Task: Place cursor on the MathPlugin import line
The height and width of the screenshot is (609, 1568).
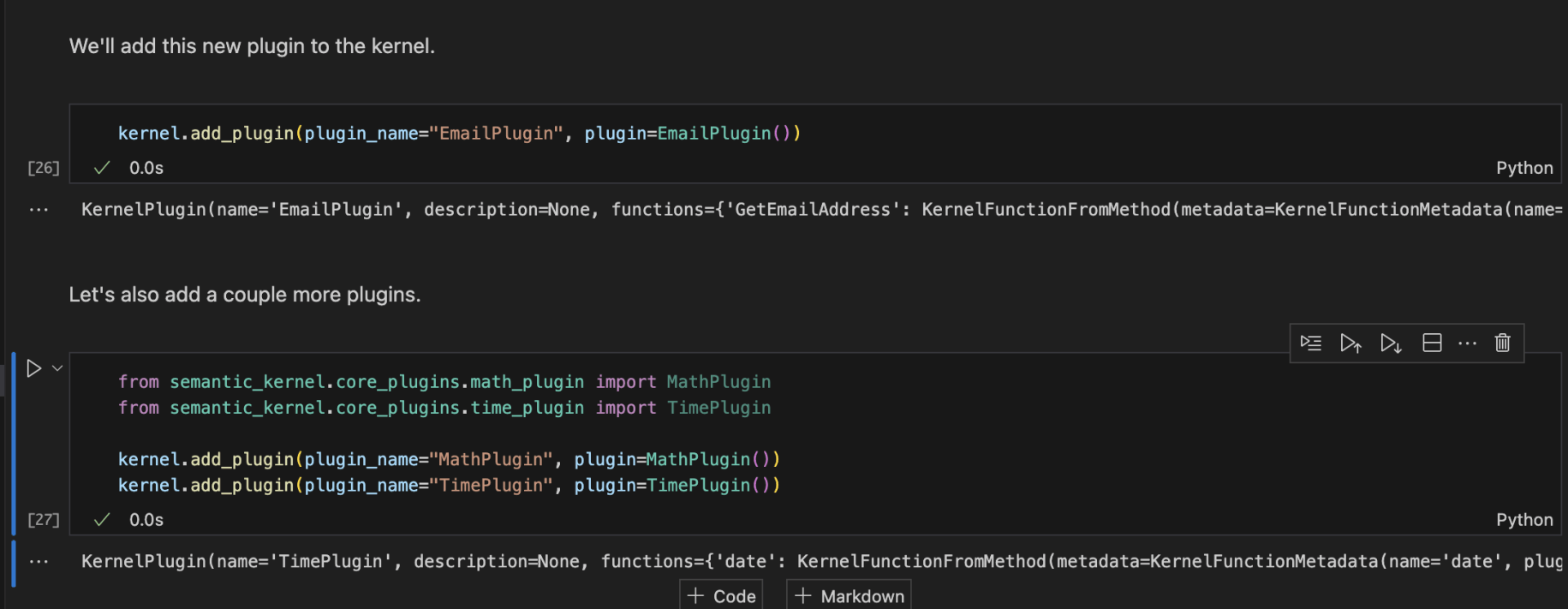Action: (444, 382)
